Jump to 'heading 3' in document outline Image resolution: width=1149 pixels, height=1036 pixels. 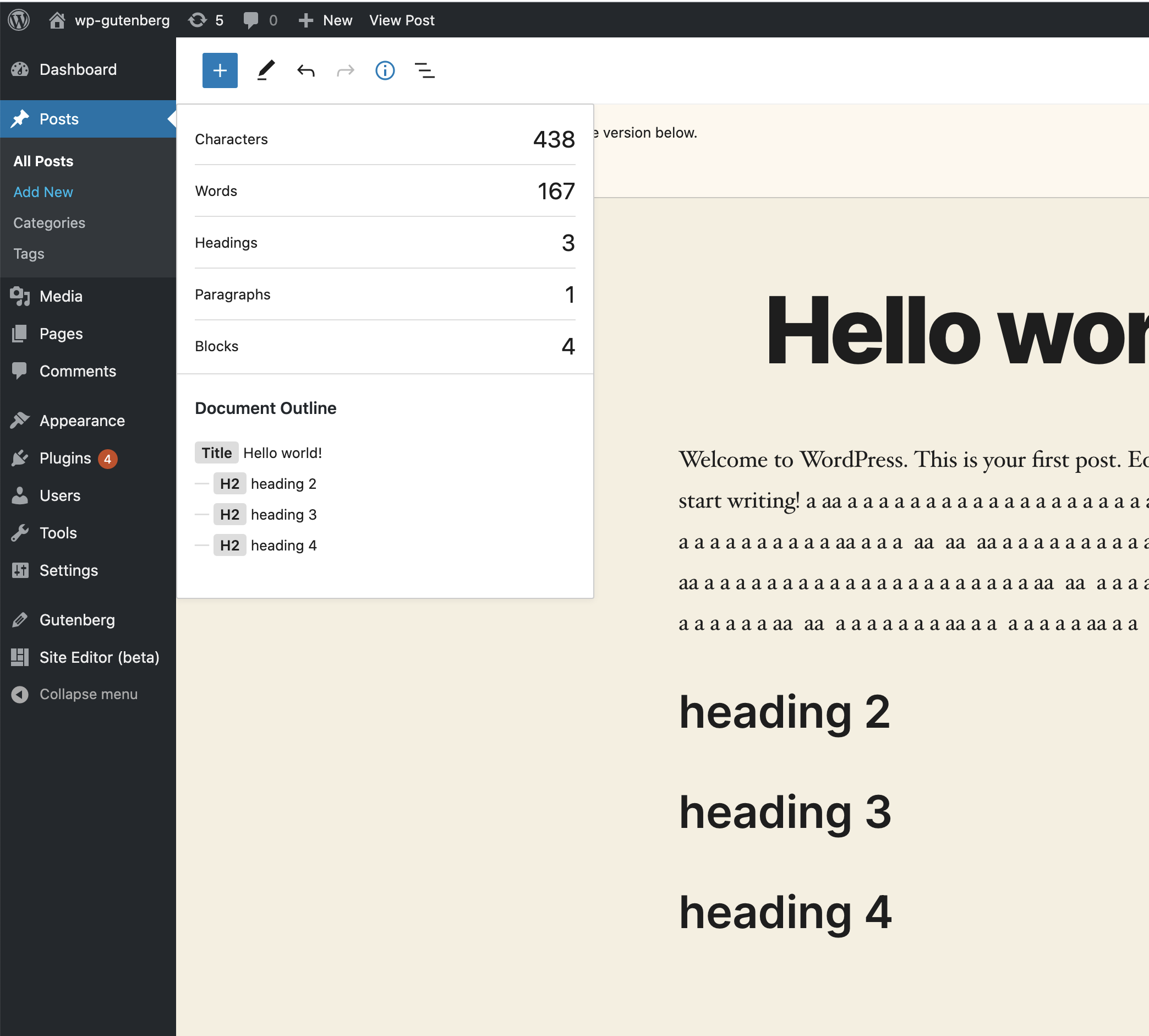(265, 514)
